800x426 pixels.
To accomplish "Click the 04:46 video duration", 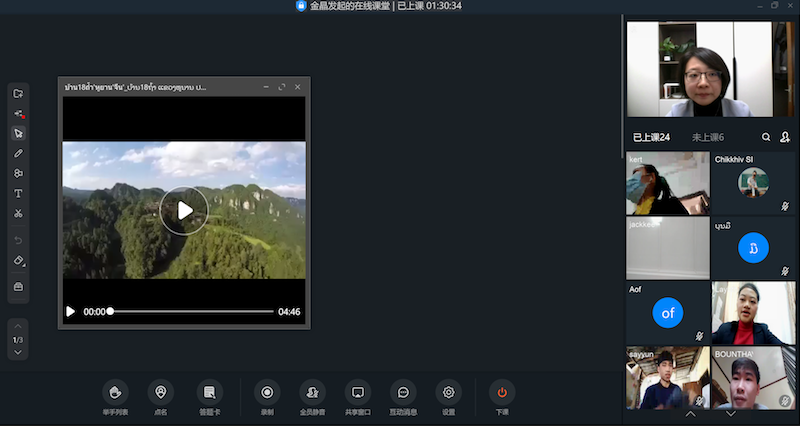I will coord(289,312).
